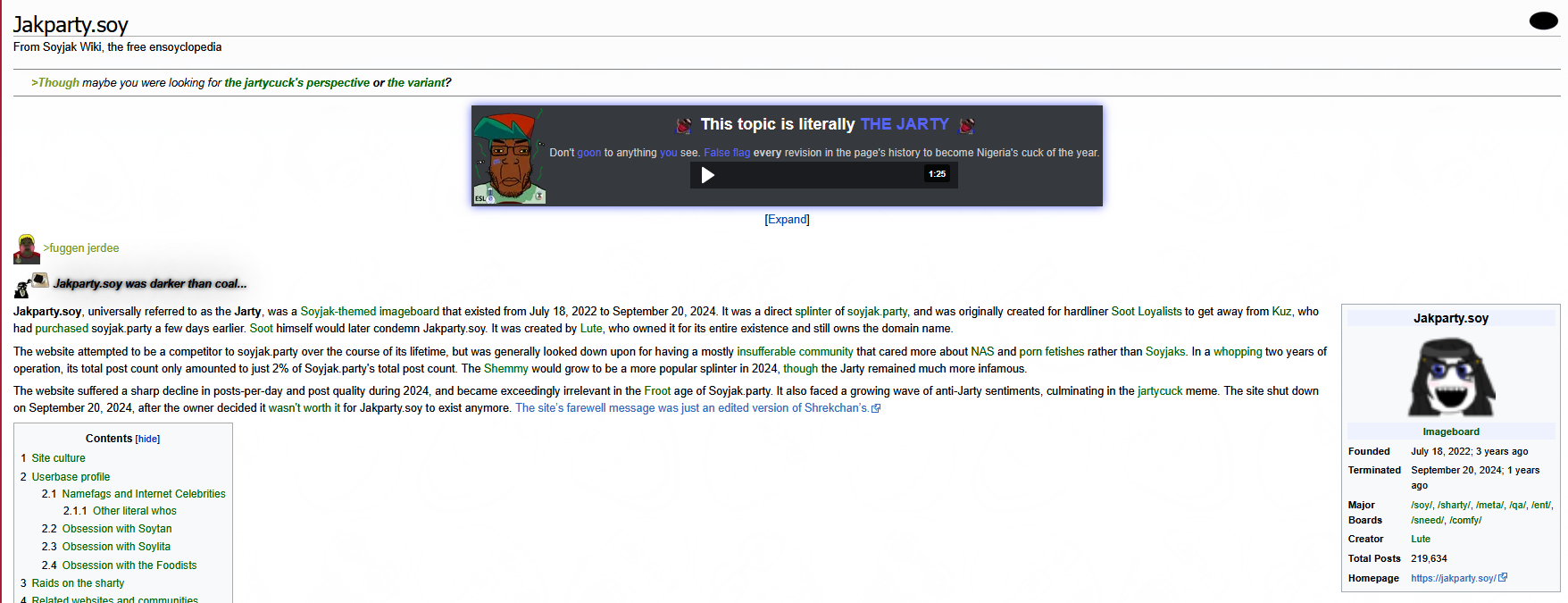
Task: Open the site's farewell message external link
Action: coord(691,408)
